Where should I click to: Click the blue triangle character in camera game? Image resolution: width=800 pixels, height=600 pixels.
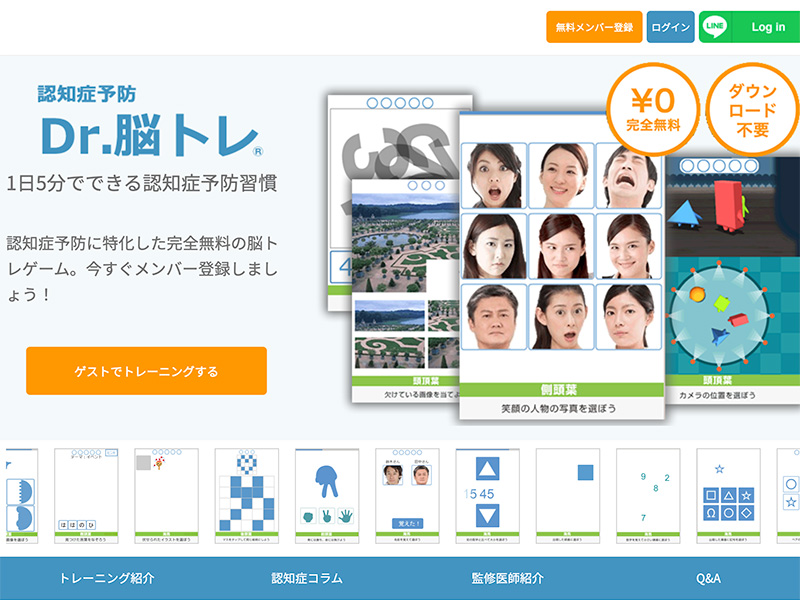pyautogui.click(x=685, y=214)
